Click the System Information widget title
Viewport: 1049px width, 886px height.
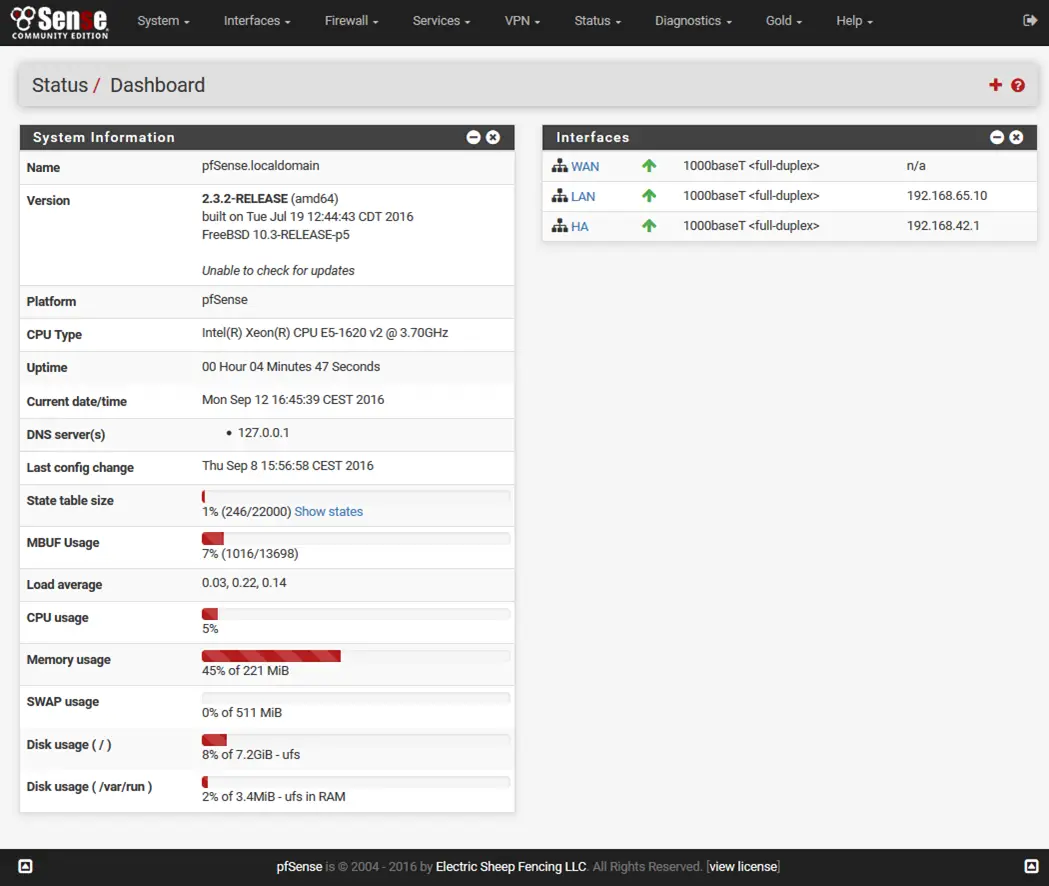pos(104,137)
